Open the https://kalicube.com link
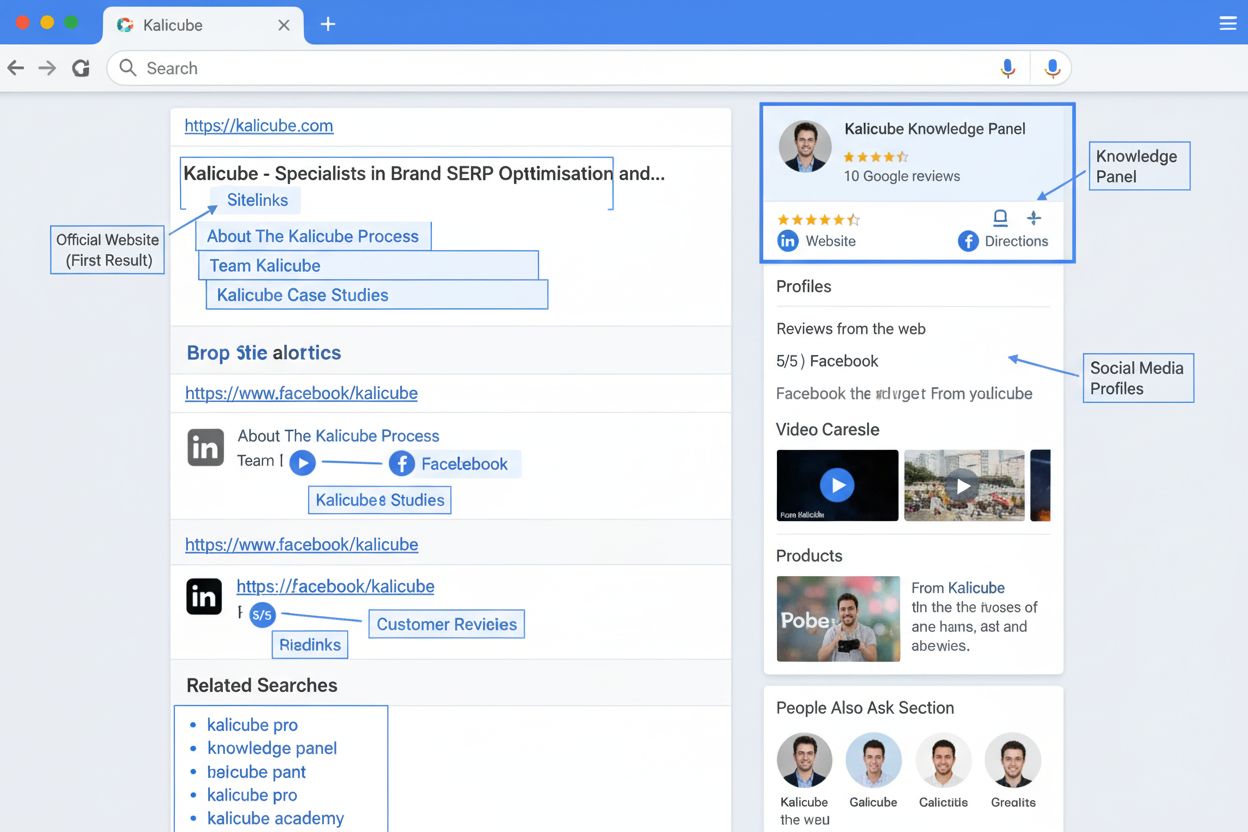 [258, 125]
